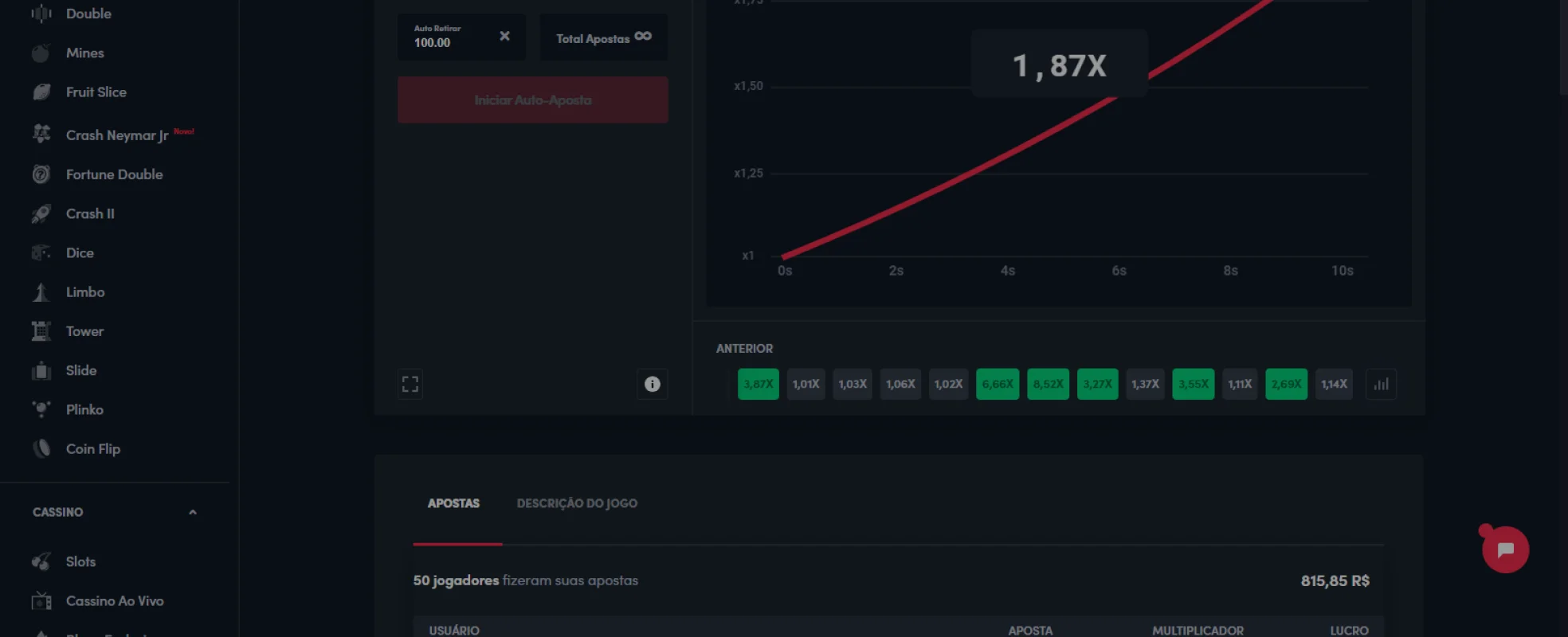Open Cassino Ao Vivo from sidebar

(114, 601)
